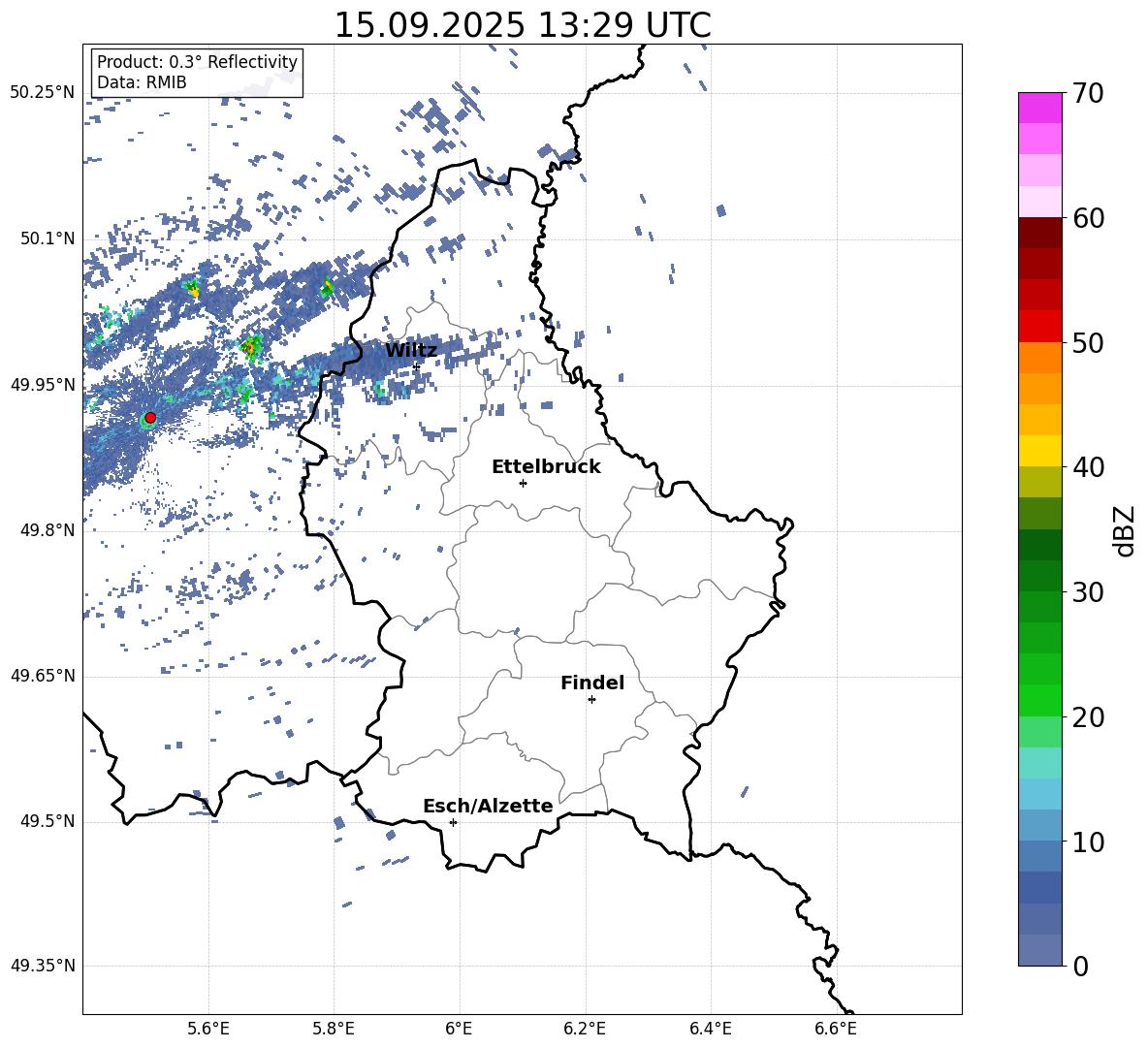Click the Ettelbruck station cross marker
1148x1048 pixels.
point(523,483)
